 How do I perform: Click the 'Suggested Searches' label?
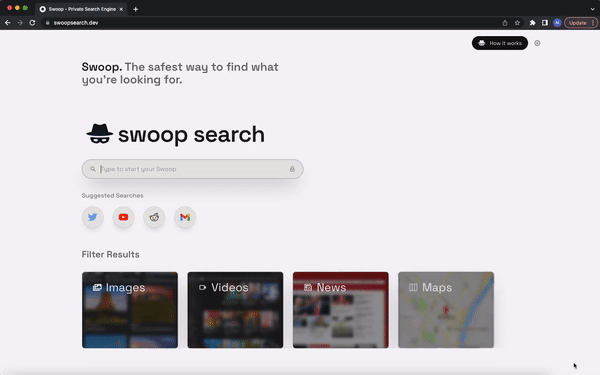click(112, 196)
